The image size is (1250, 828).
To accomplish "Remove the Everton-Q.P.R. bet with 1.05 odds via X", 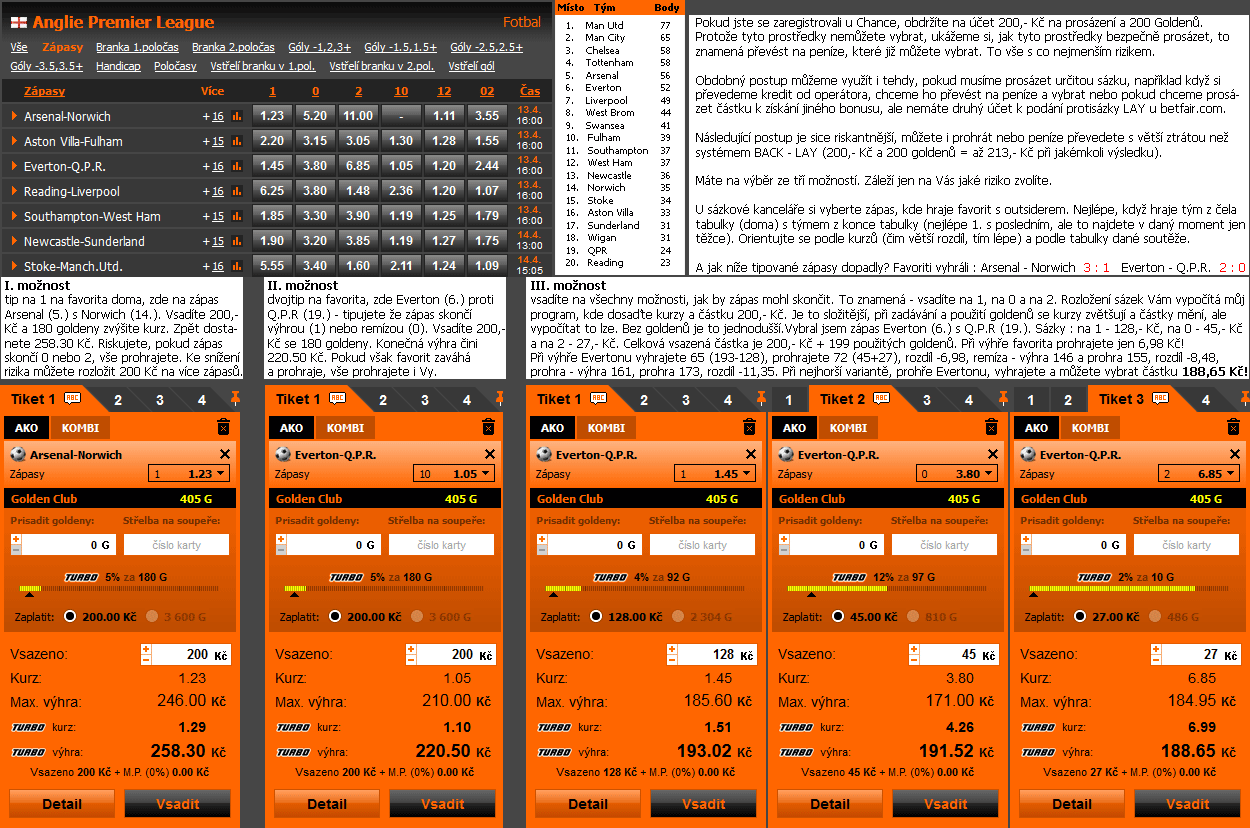I will [490, 454].
